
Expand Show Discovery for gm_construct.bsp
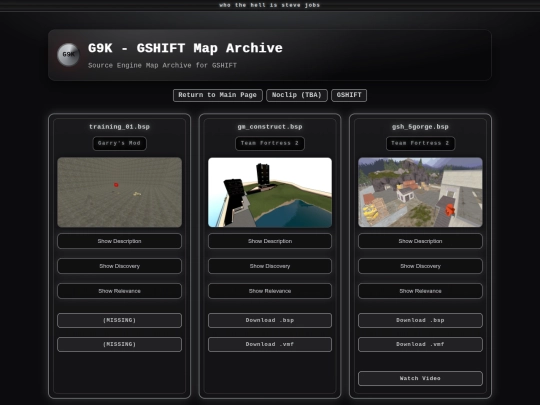click(270, 266)
